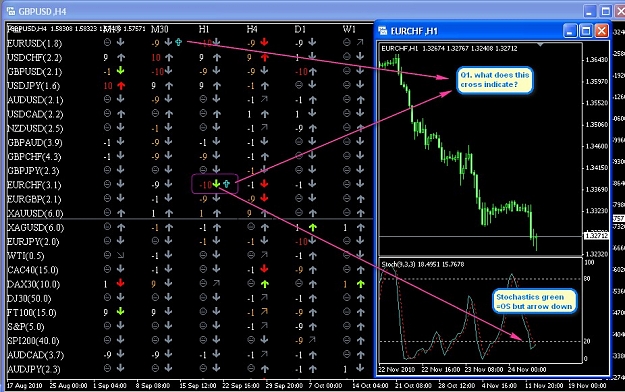625x392 pixels.
Task: Click the red down arrow in EURGBP row
Action: pyautogui.click(x=264, y=198)
